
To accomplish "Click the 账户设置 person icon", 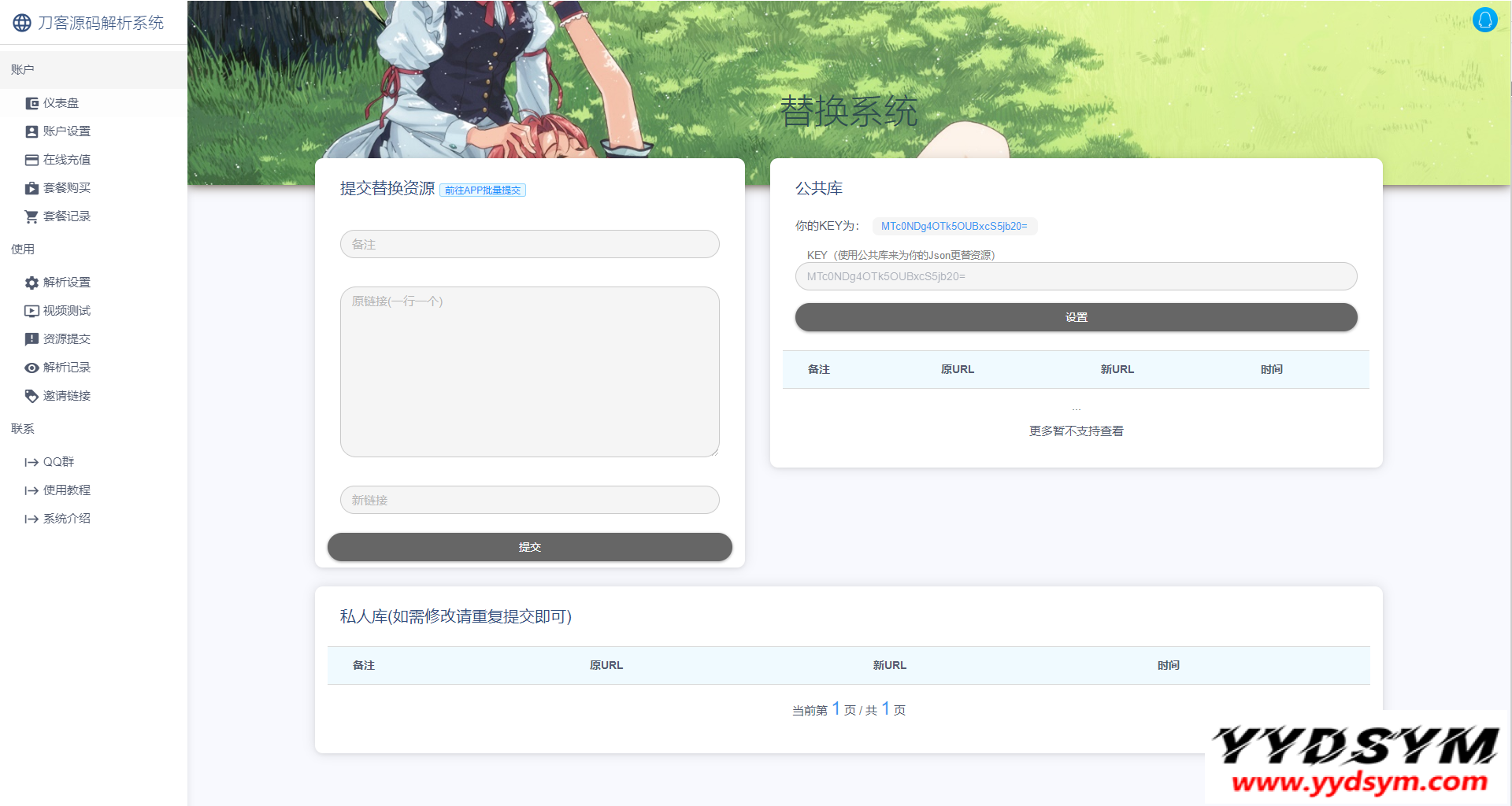I will (31, 131).
